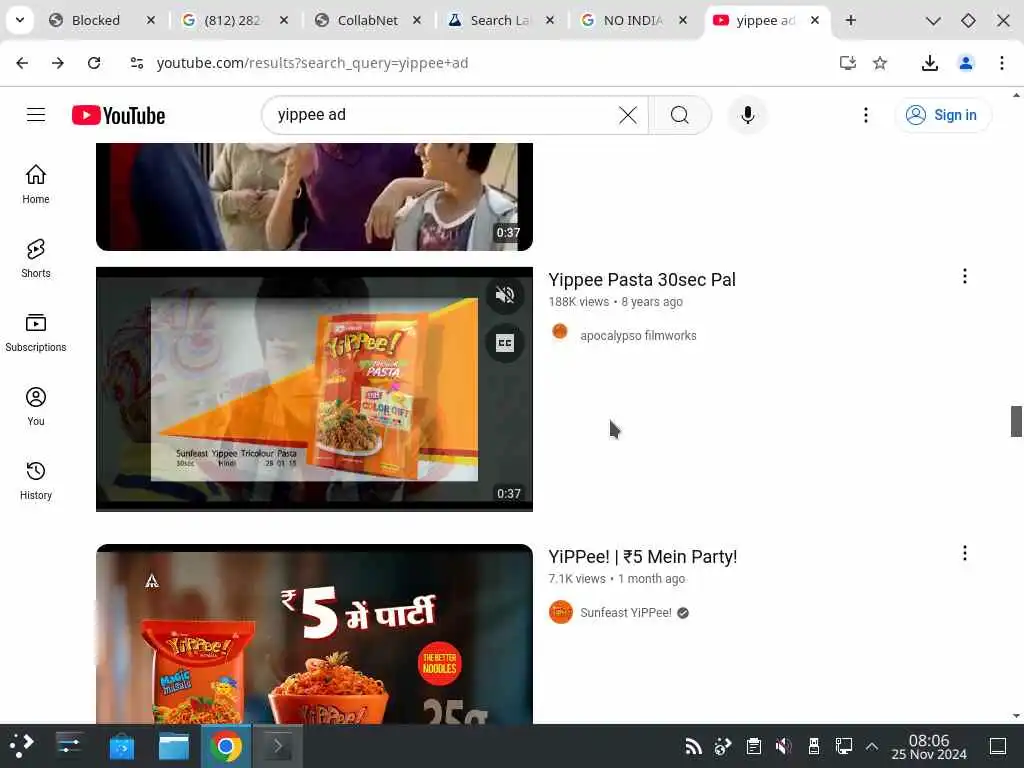
Task: Reload the page
Action: click(x=94, y=63)
